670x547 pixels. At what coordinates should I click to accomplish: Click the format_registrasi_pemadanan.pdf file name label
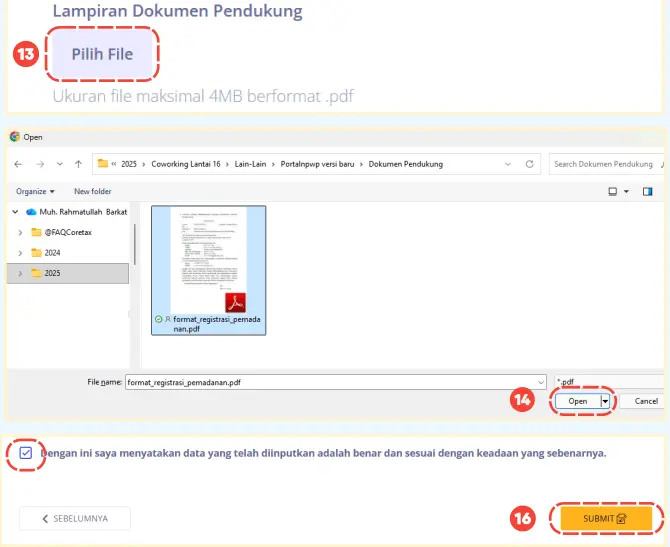[x=217, y=324]
